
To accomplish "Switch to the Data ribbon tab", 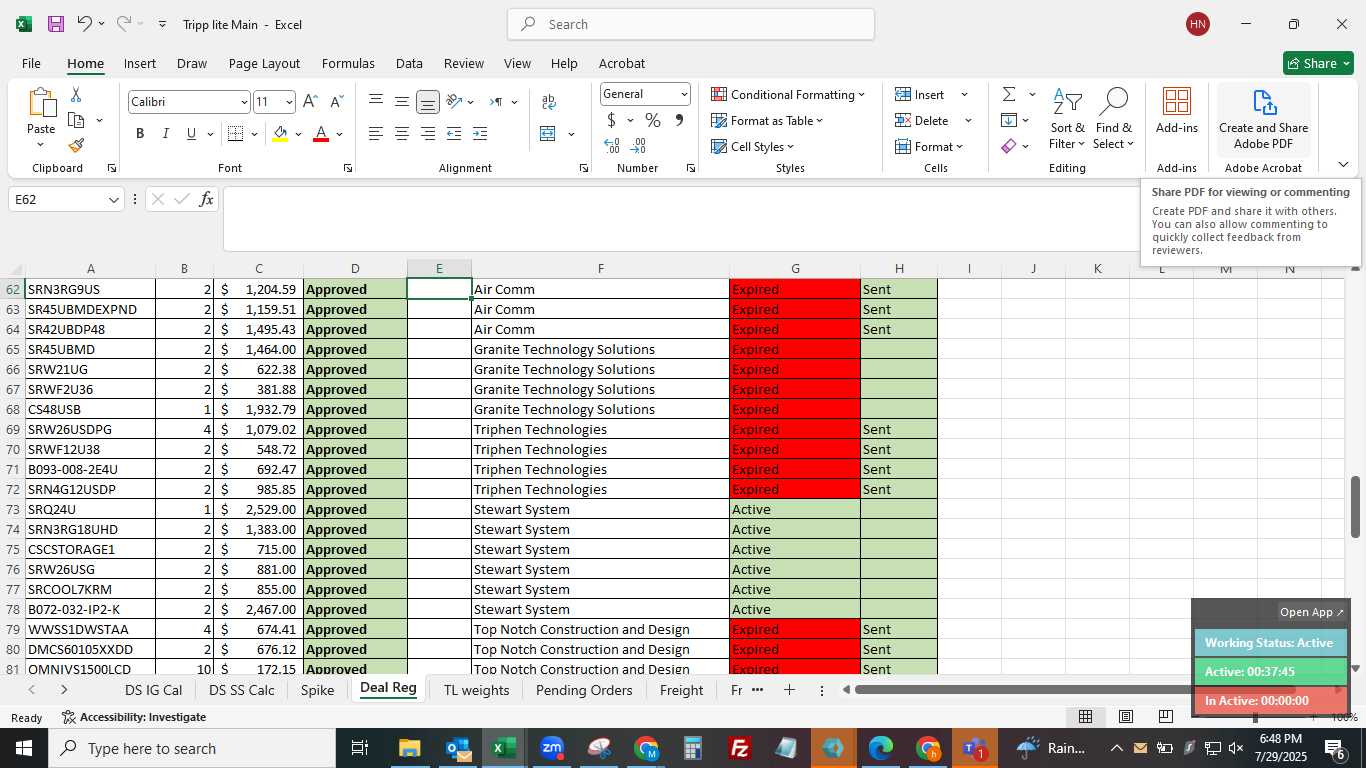I will [409, 63].
